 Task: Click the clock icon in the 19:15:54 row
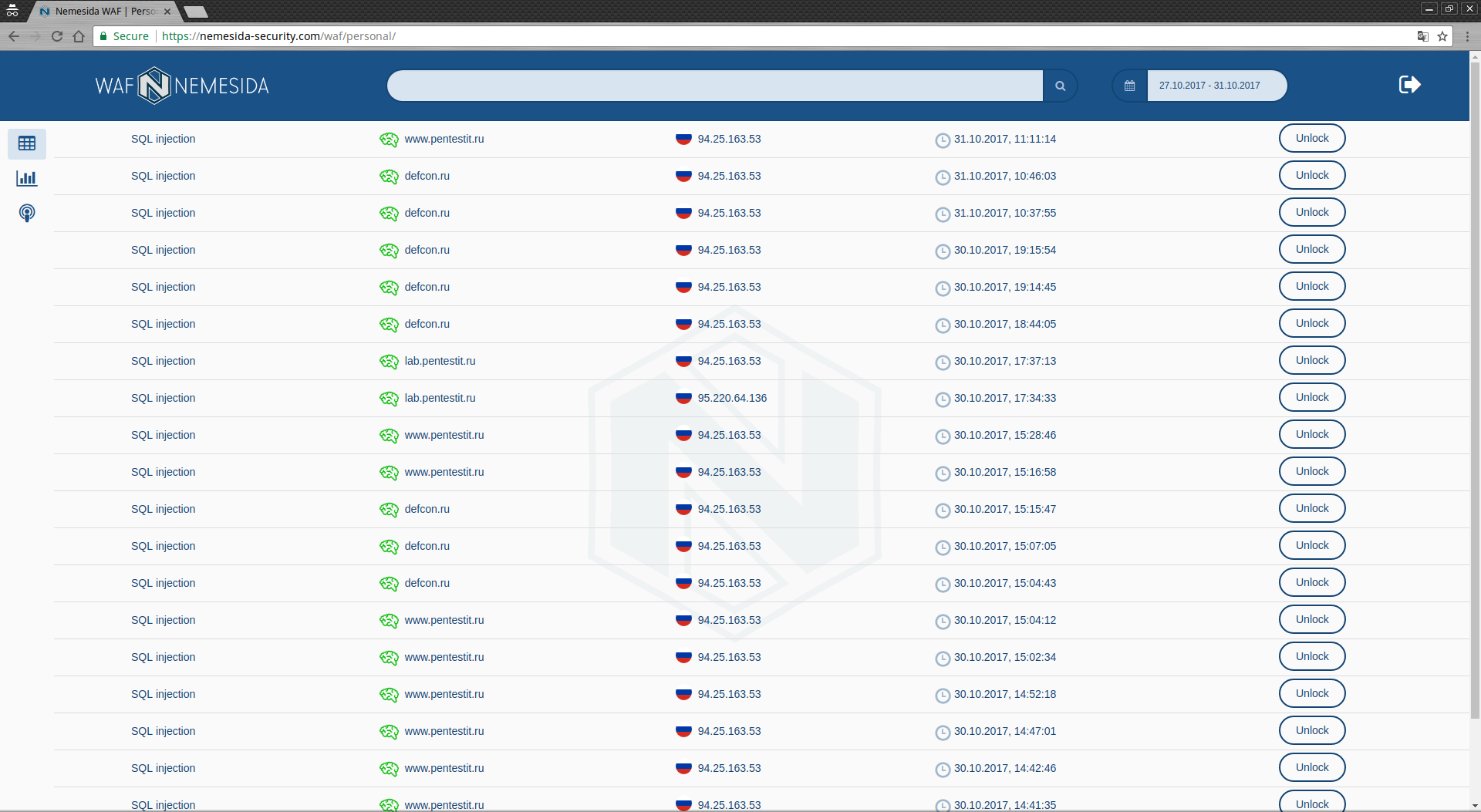tap(943, 251)
